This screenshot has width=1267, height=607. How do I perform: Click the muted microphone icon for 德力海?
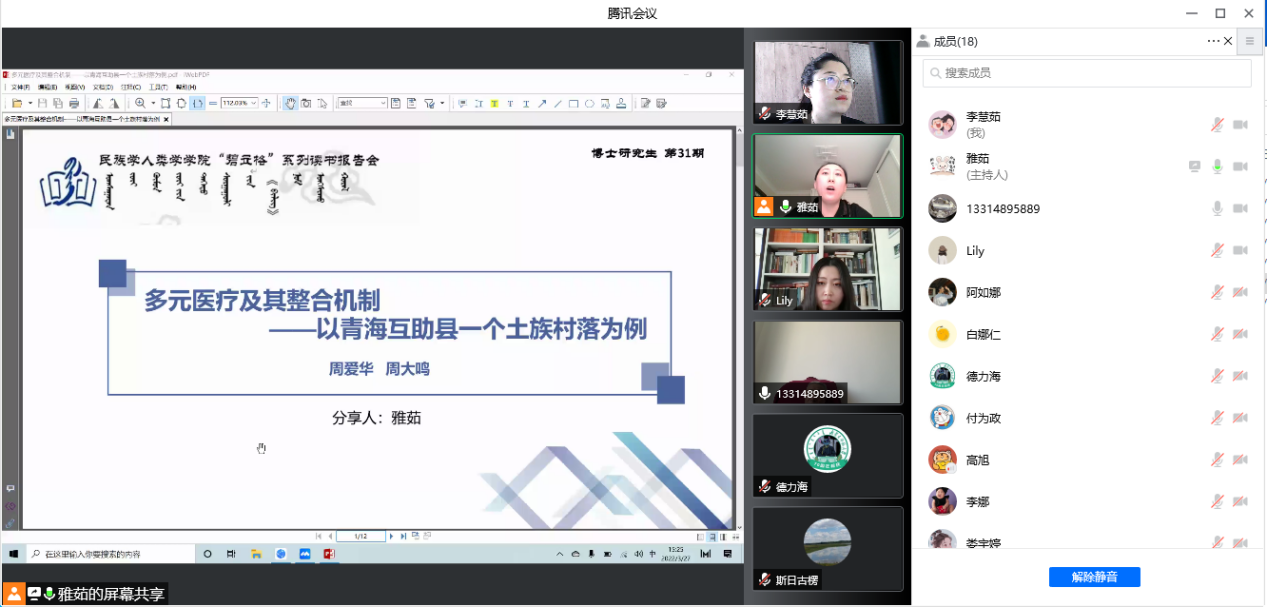1217,376
